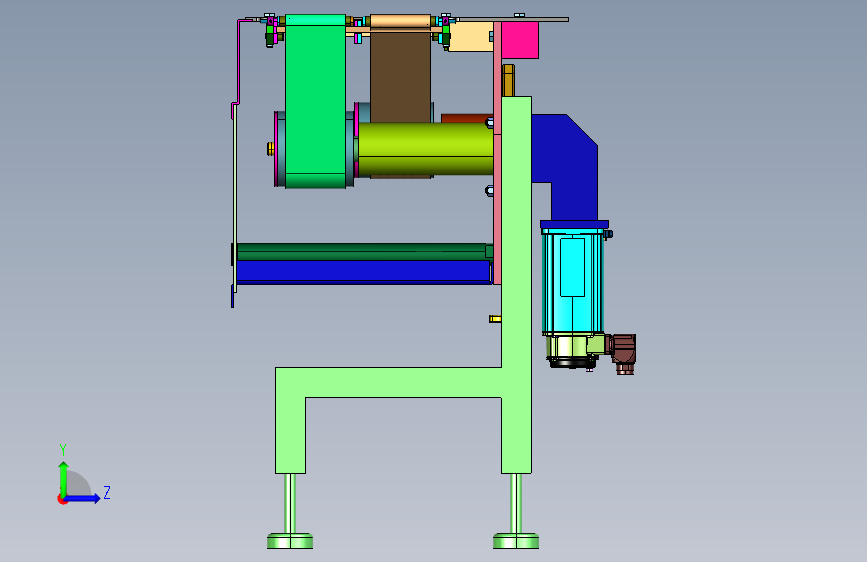The width and height of the screenshot is (867, 562).
Task: Select the left leveling foot pad
Action: click(x=290, y=541)
